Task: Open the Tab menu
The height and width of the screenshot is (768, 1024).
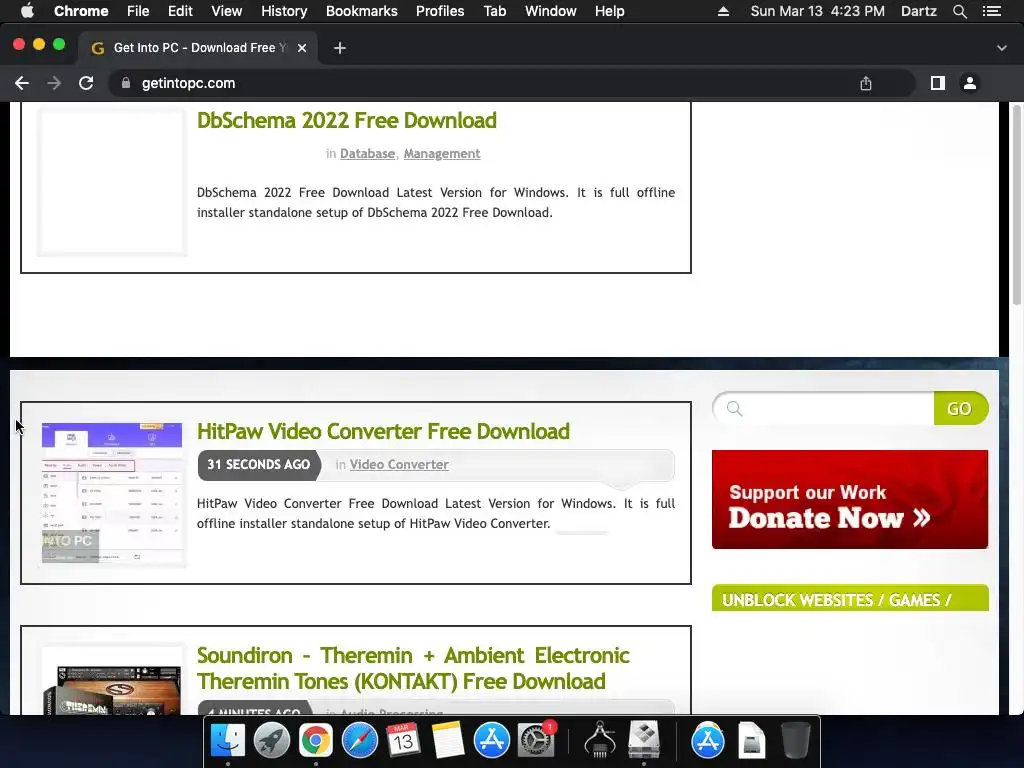Action: (x=494, y=11)
